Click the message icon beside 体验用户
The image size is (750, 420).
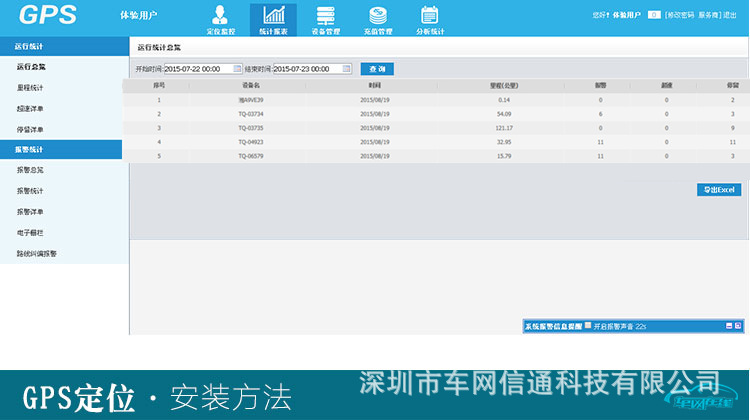pyautogui.click(x=654, y=15)
